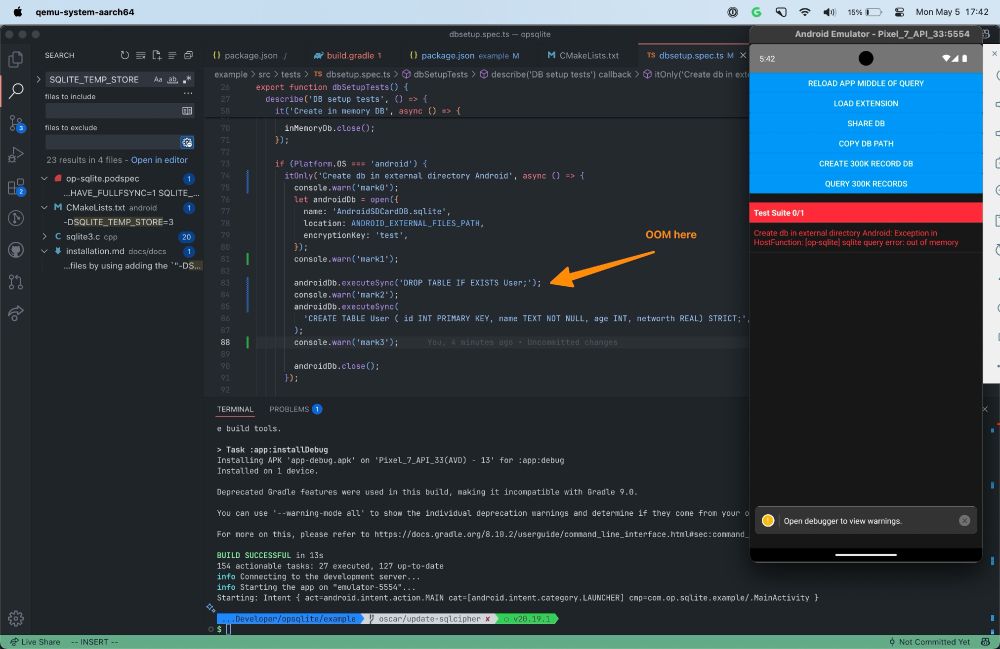Select the 'files by using adding the' match
The width and height of the screenshot is (1000, 649).
pyautogui.click(x=132, y=266)
